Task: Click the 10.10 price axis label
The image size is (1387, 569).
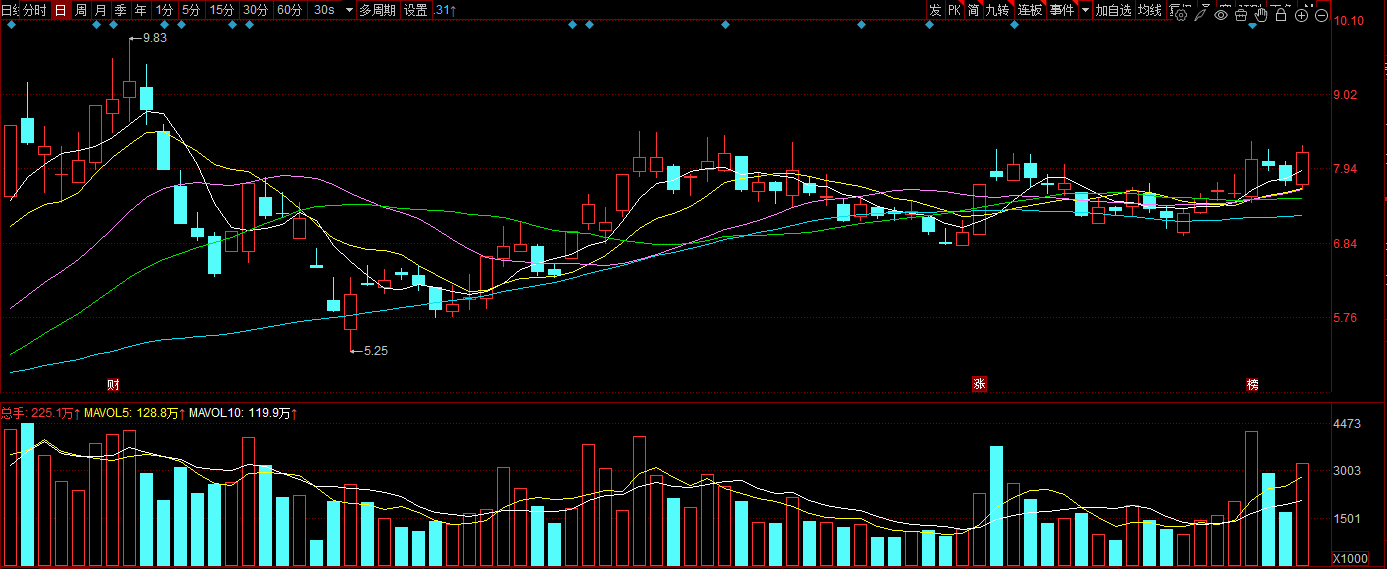Action: click(x=1349, y=21)
